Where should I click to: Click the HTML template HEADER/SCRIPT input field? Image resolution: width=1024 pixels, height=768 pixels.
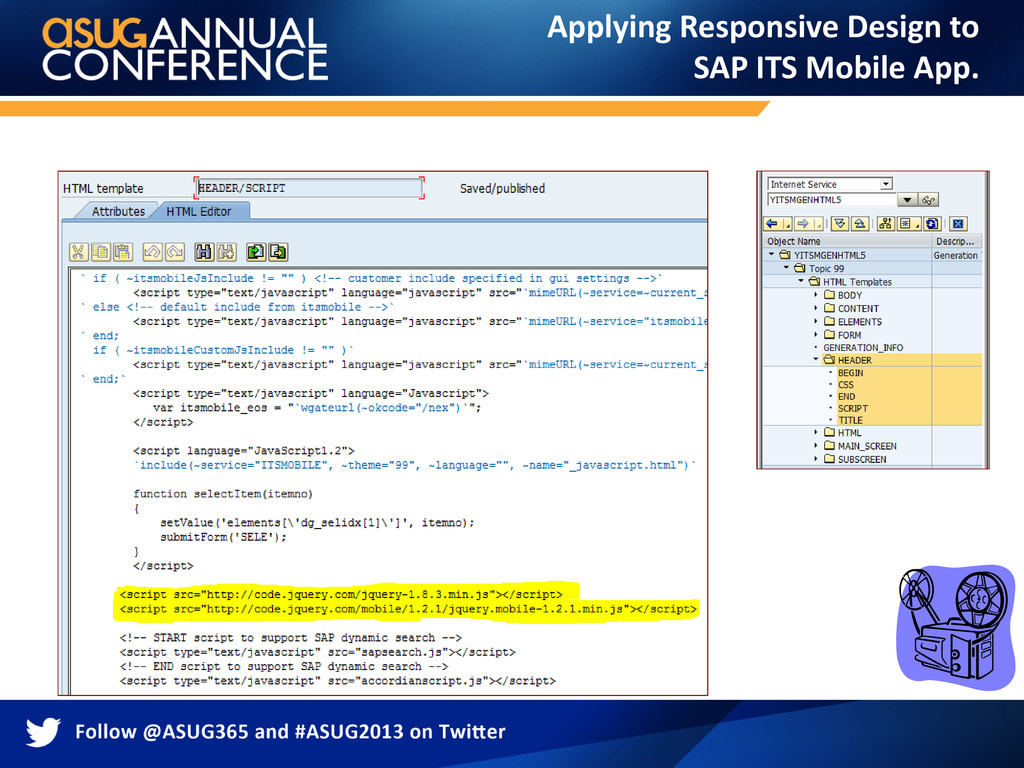[309, 188]
